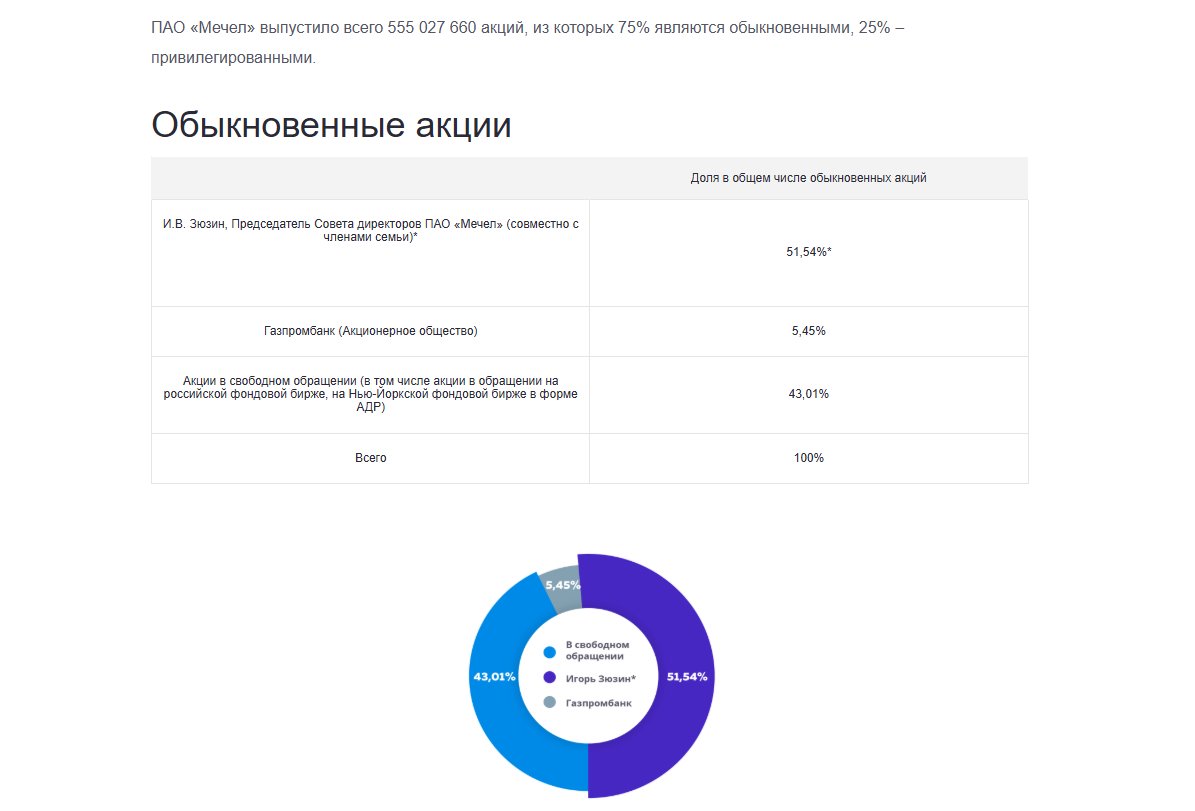The image size is (1195, 811).
Task: Click the «5,45%» value for Газпромбанк
Action: [808, 330]
